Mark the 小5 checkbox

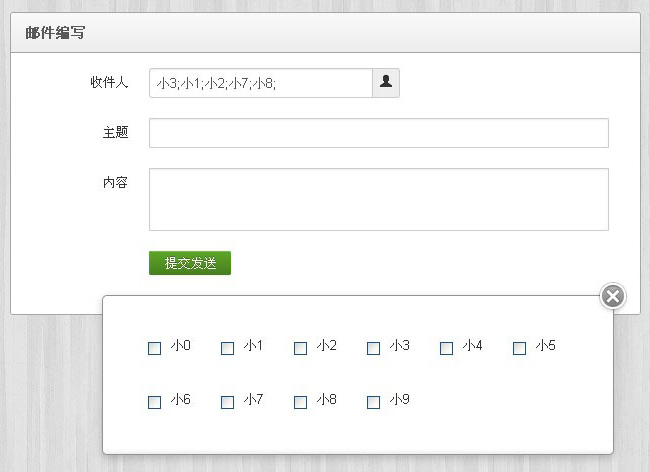click(x=520, y=348)
